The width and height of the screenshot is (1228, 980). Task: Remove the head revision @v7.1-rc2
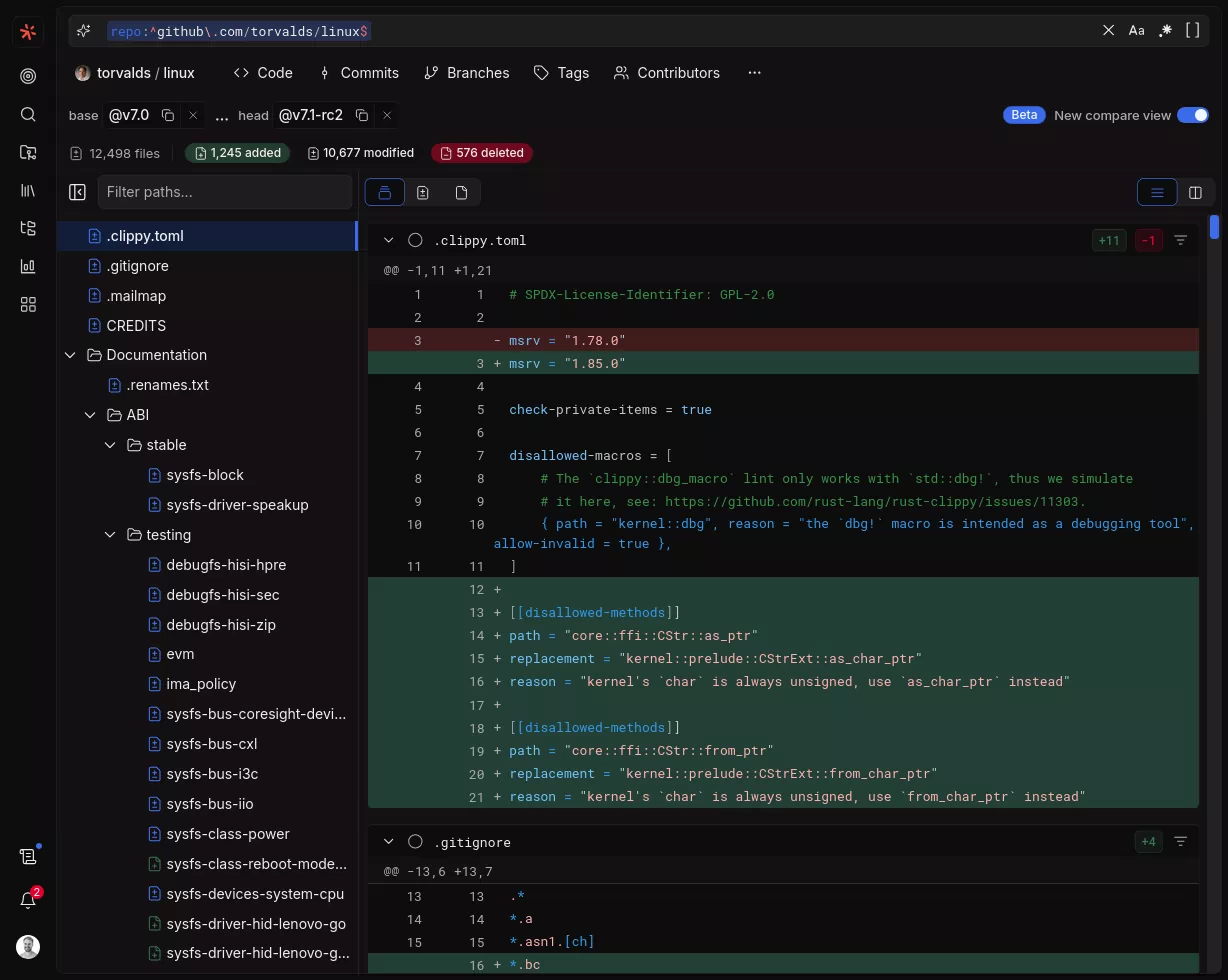click(387, 115)
